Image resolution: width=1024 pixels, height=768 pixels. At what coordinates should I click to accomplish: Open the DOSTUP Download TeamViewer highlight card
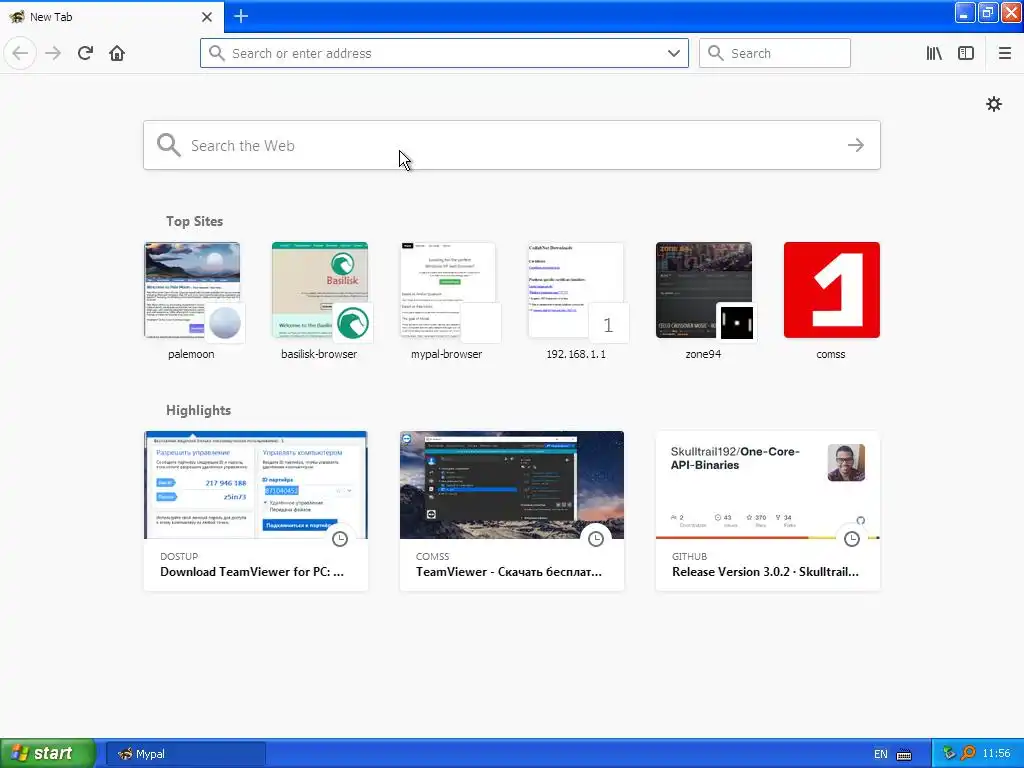click(256, 511)
